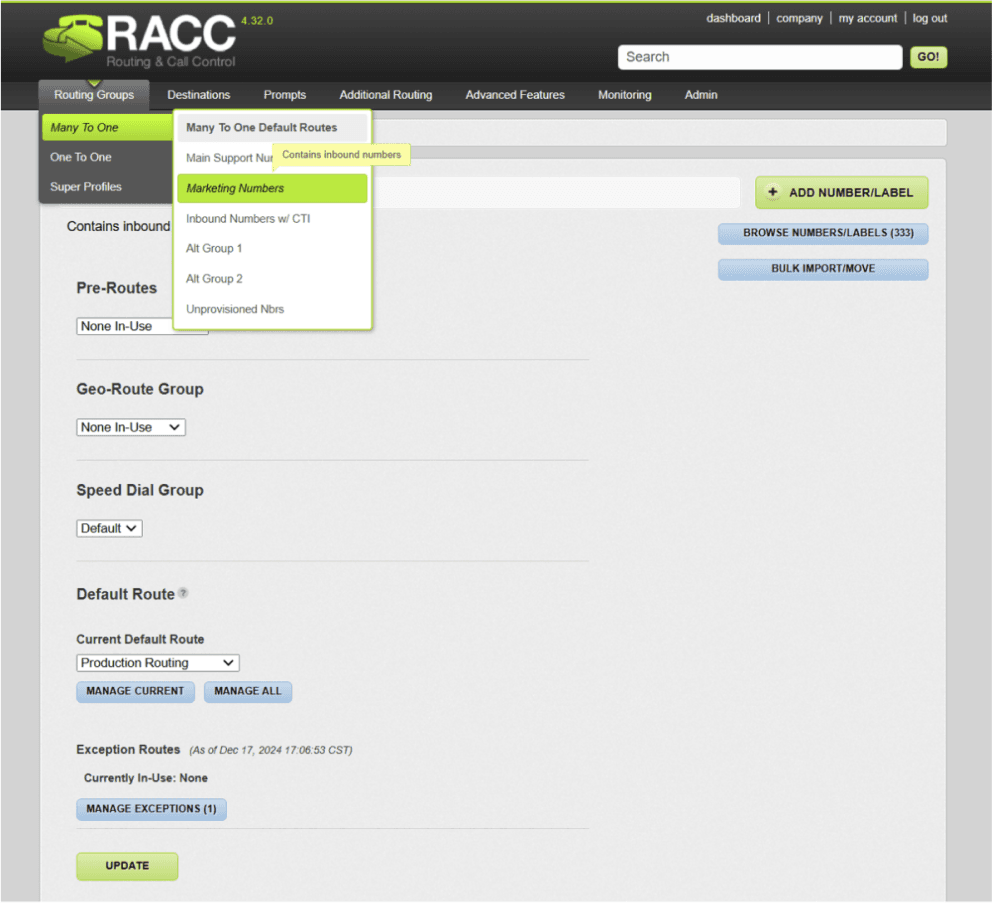Image resolution: width=992 pixels, height=903 pixels.
Task: Open the company link
Action: click(x=799, y=18)
